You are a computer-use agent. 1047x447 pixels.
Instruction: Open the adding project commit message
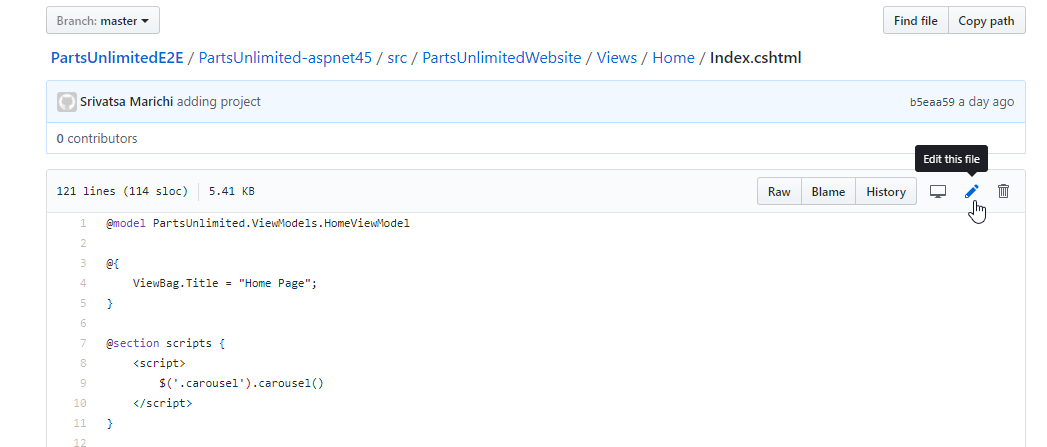[x=218, y=102]
